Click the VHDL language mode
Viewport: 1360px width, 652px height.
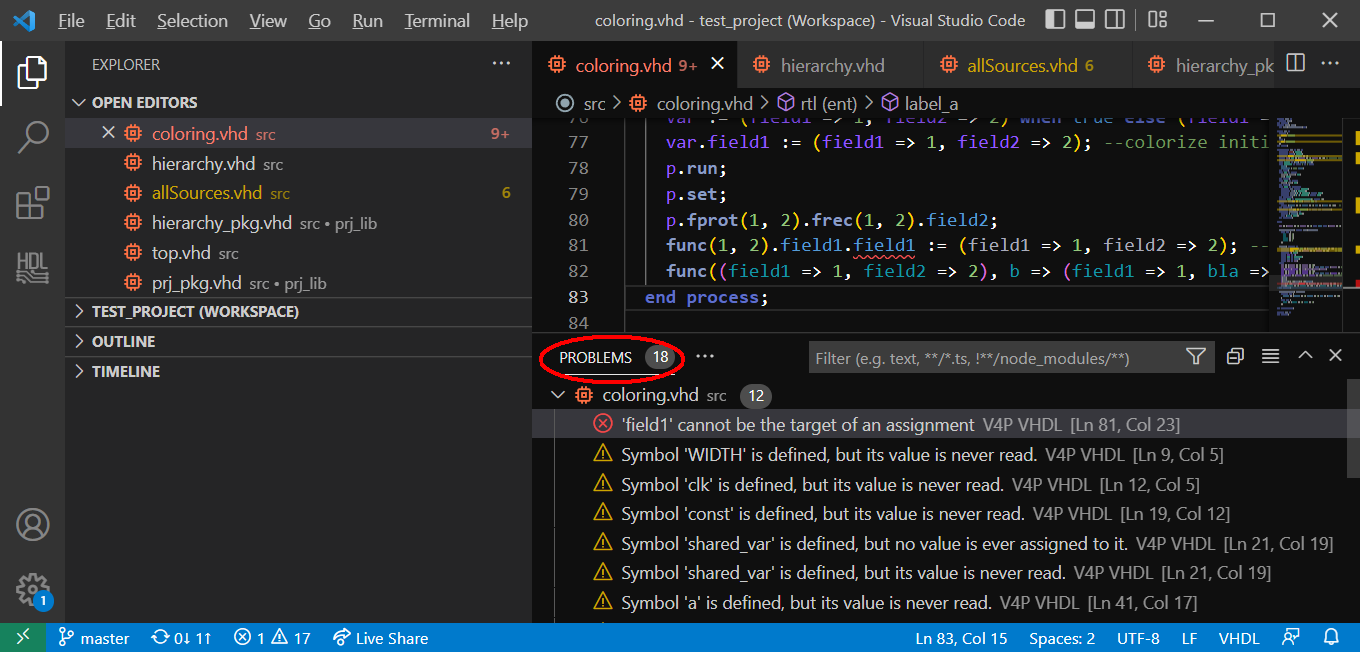pos(1238,638)
